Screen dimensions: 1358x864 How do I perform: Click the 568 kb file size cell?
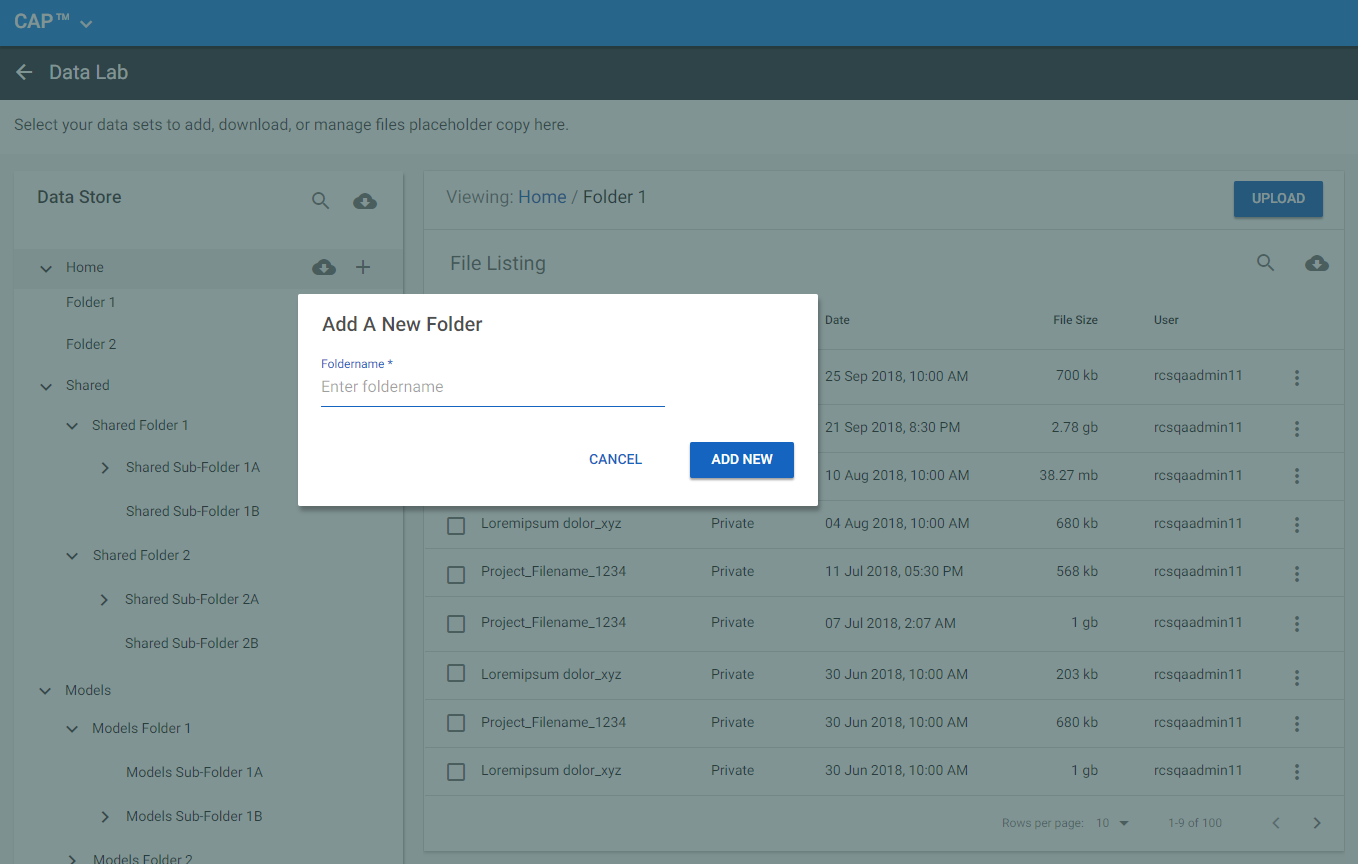point(1077,571)
